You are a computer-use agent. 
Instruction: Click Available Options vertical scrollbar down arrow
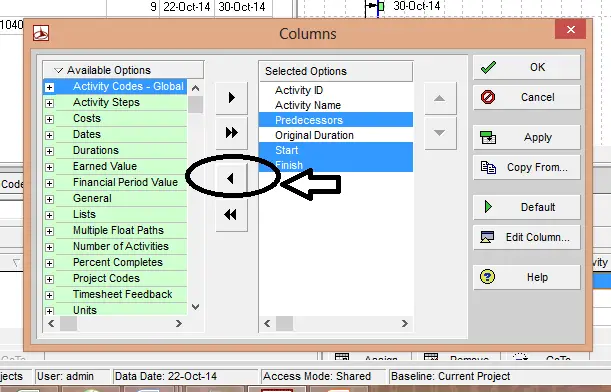(x=196, y=307)
